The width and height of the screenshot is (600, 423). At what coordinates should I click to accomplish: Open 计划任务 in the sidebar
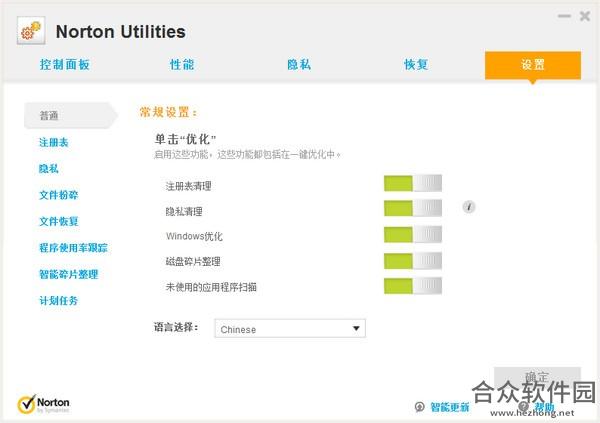pyautogui.click(x=59, y=301)
